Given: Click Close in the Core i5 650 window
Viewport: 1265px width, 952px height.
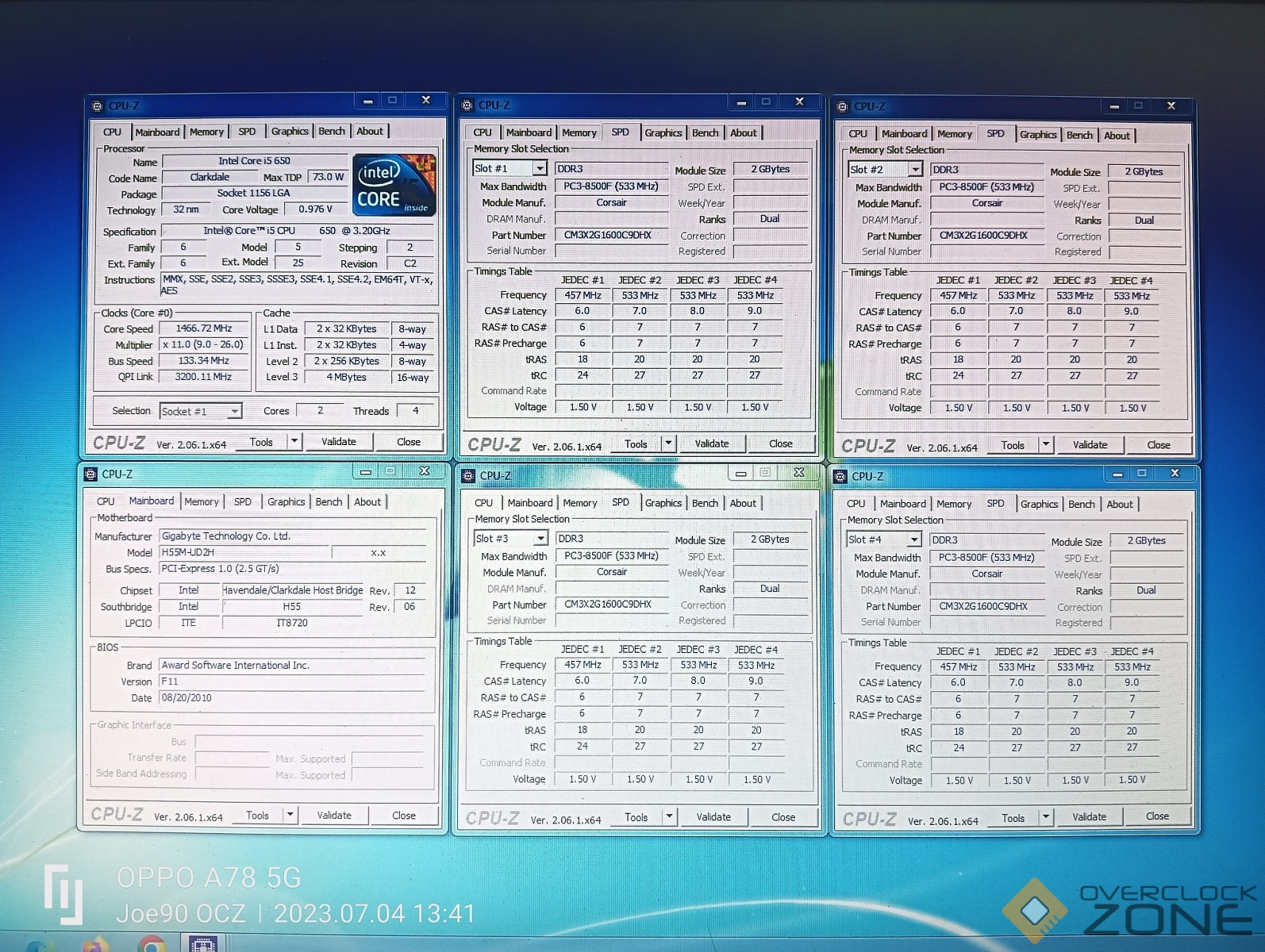Looking at the screenshot, I should pos(409,442).
